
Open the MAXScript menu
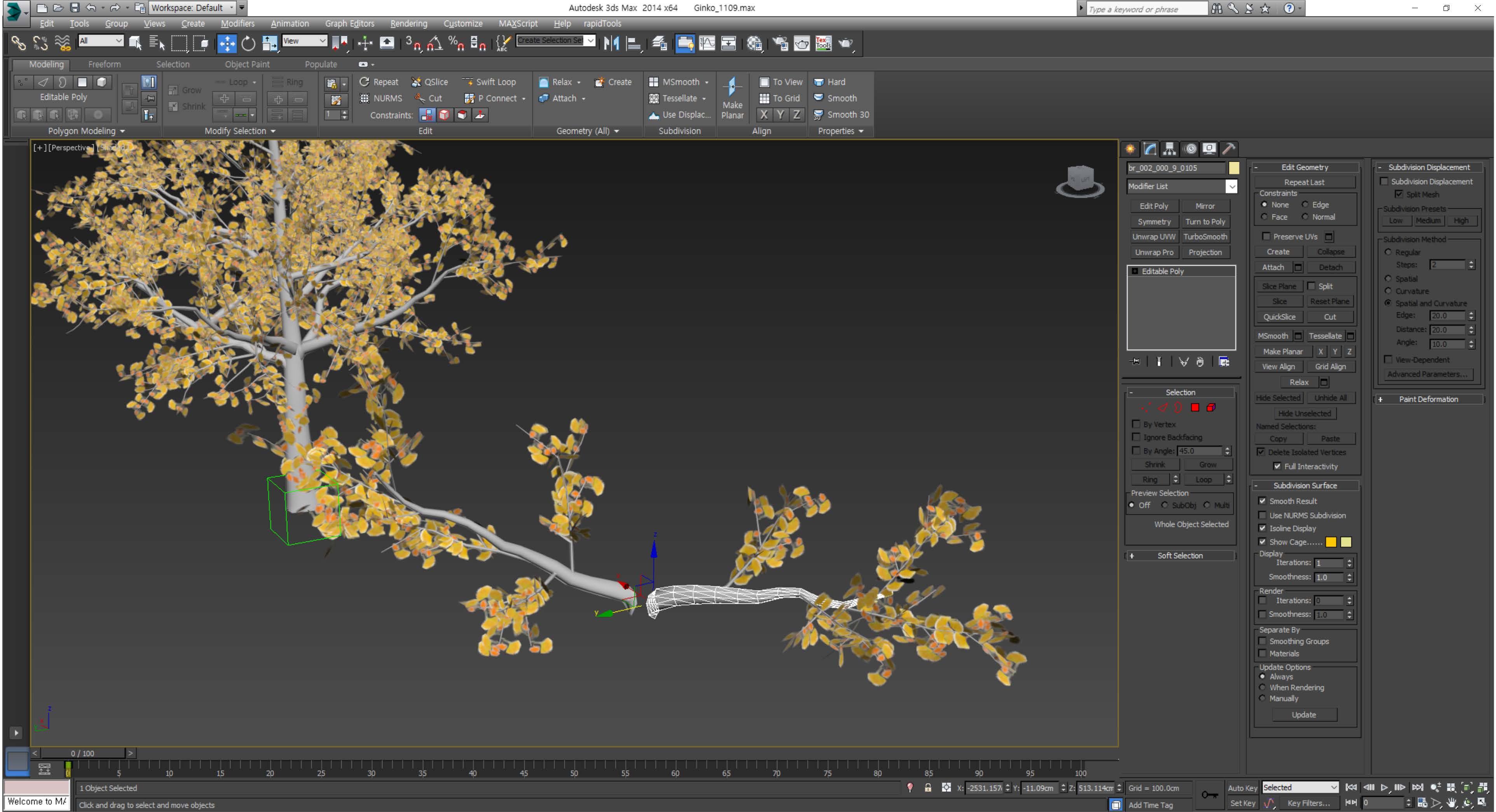click(517, 23)
